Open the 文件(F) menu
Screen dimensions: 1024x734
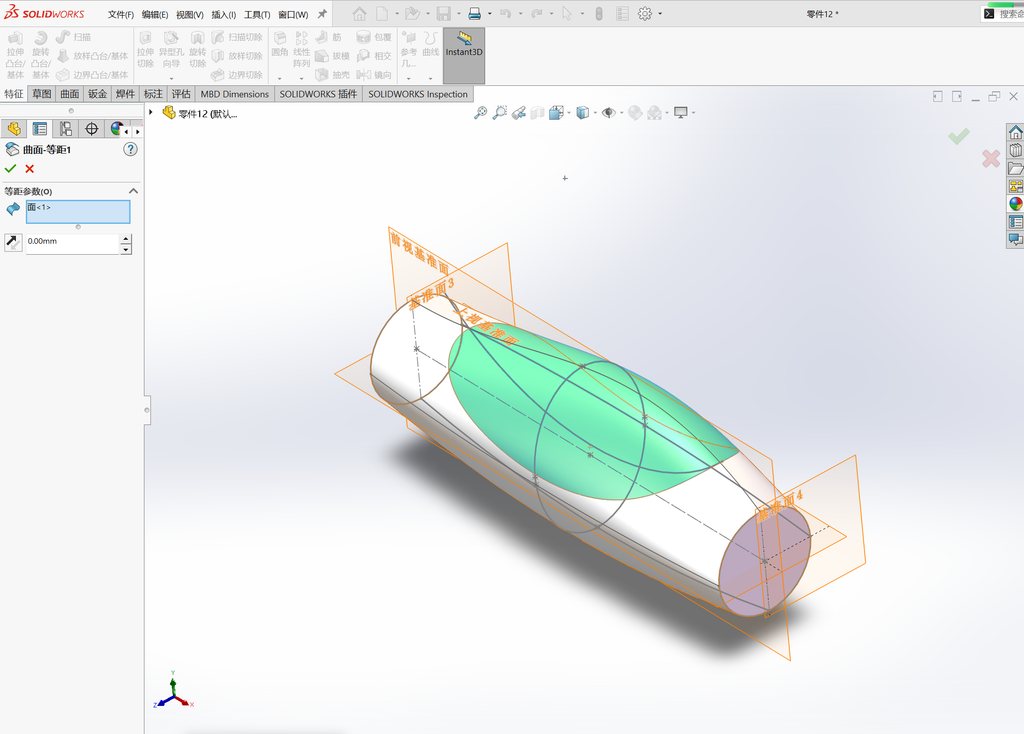pos(121,14)
